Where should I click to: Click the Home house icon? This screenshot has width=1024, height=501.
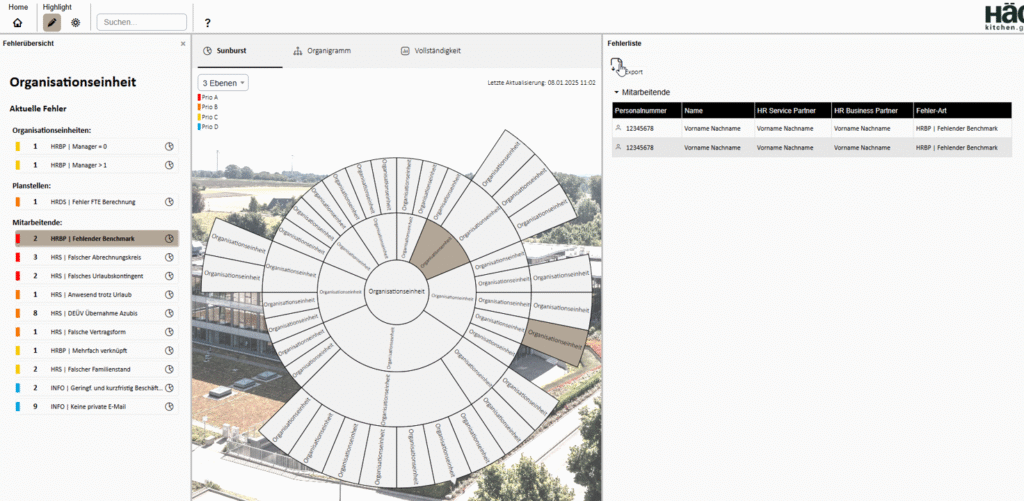(x=17, y=22)
